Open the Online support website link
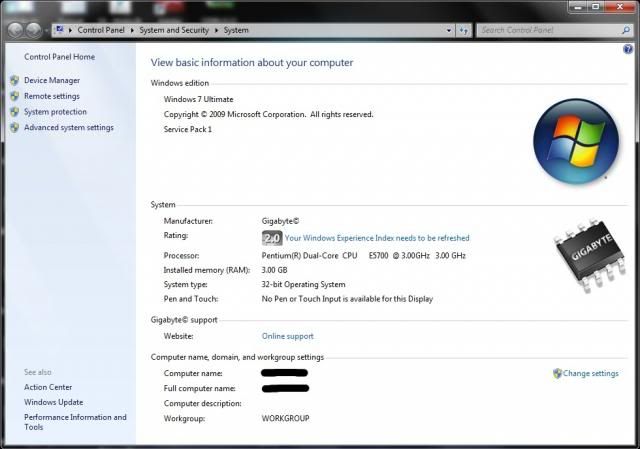640x449 pixels. [x=287, y=336]
